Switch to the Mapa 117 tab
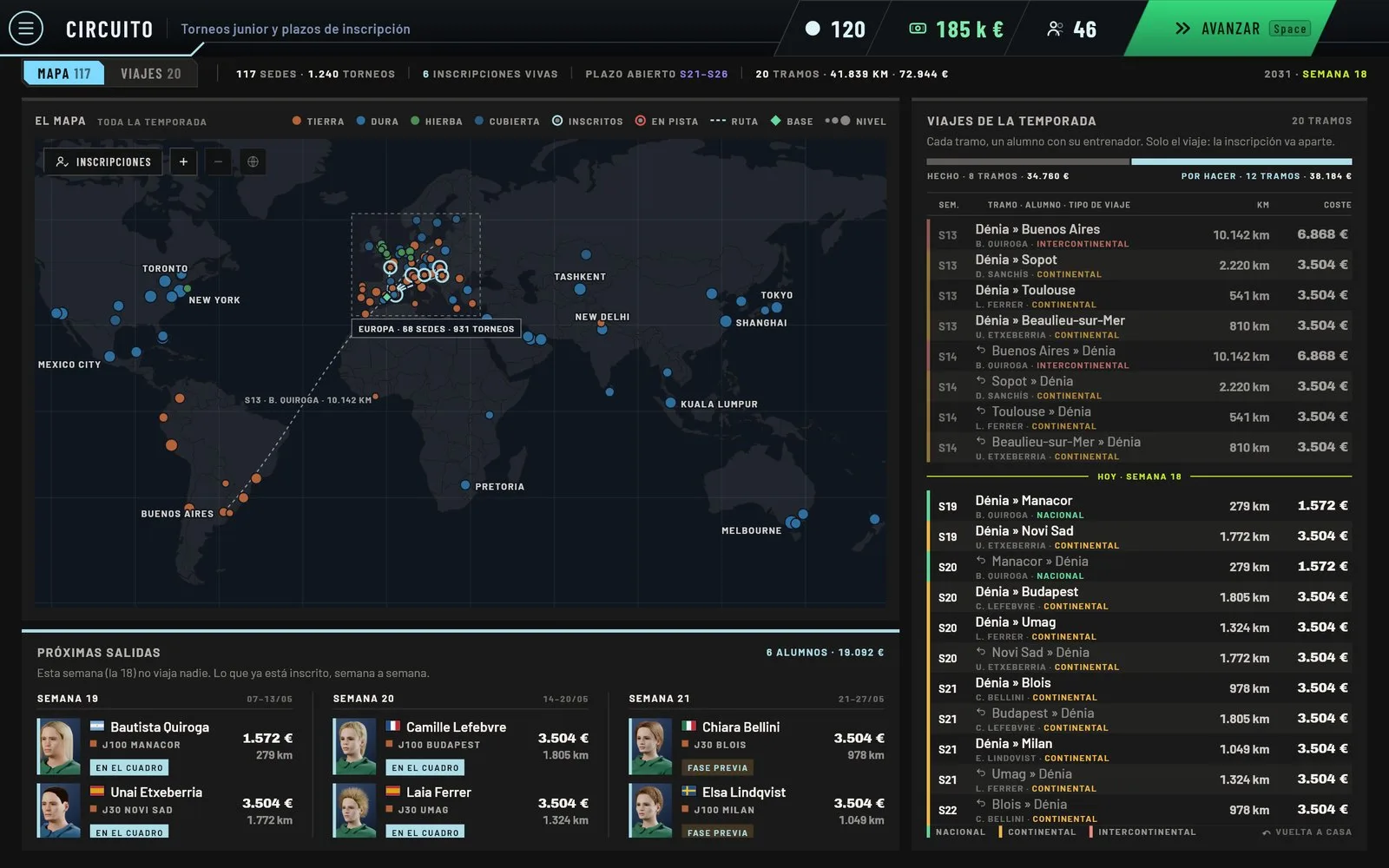The image size is (1389, 868). point(64,74)
